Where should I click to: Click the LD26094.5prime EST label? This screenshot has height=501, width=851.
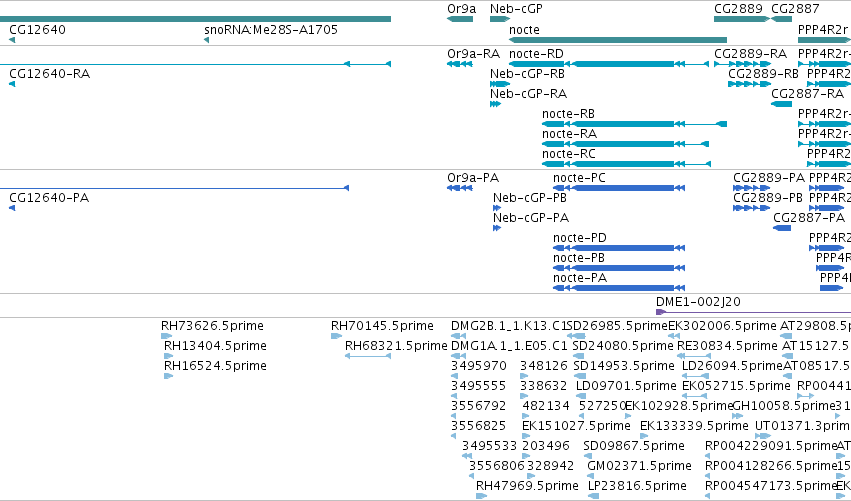click(732, 366)
